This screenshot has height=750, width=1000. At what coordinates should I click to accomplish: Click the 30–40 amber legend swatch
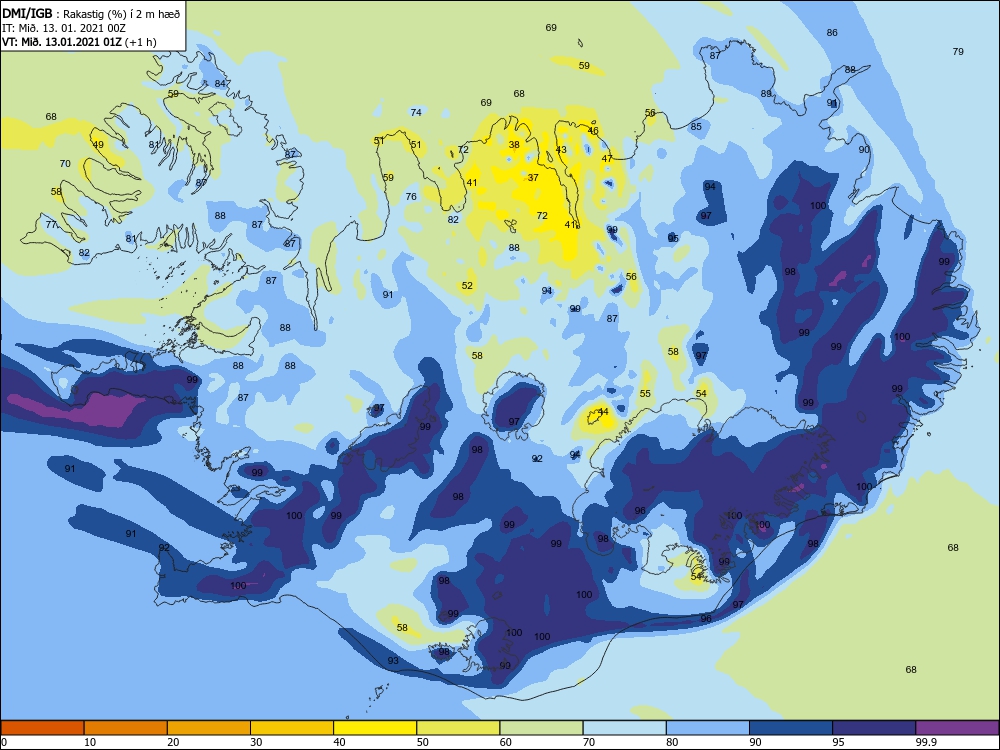point(292,728)
